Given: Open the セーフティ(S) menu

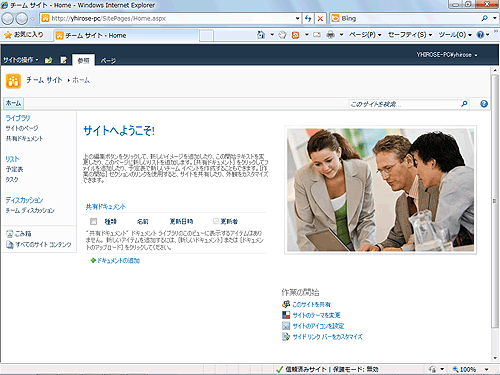Looking at the screenshot, I should pyautogui.click(x=410, y=35).
